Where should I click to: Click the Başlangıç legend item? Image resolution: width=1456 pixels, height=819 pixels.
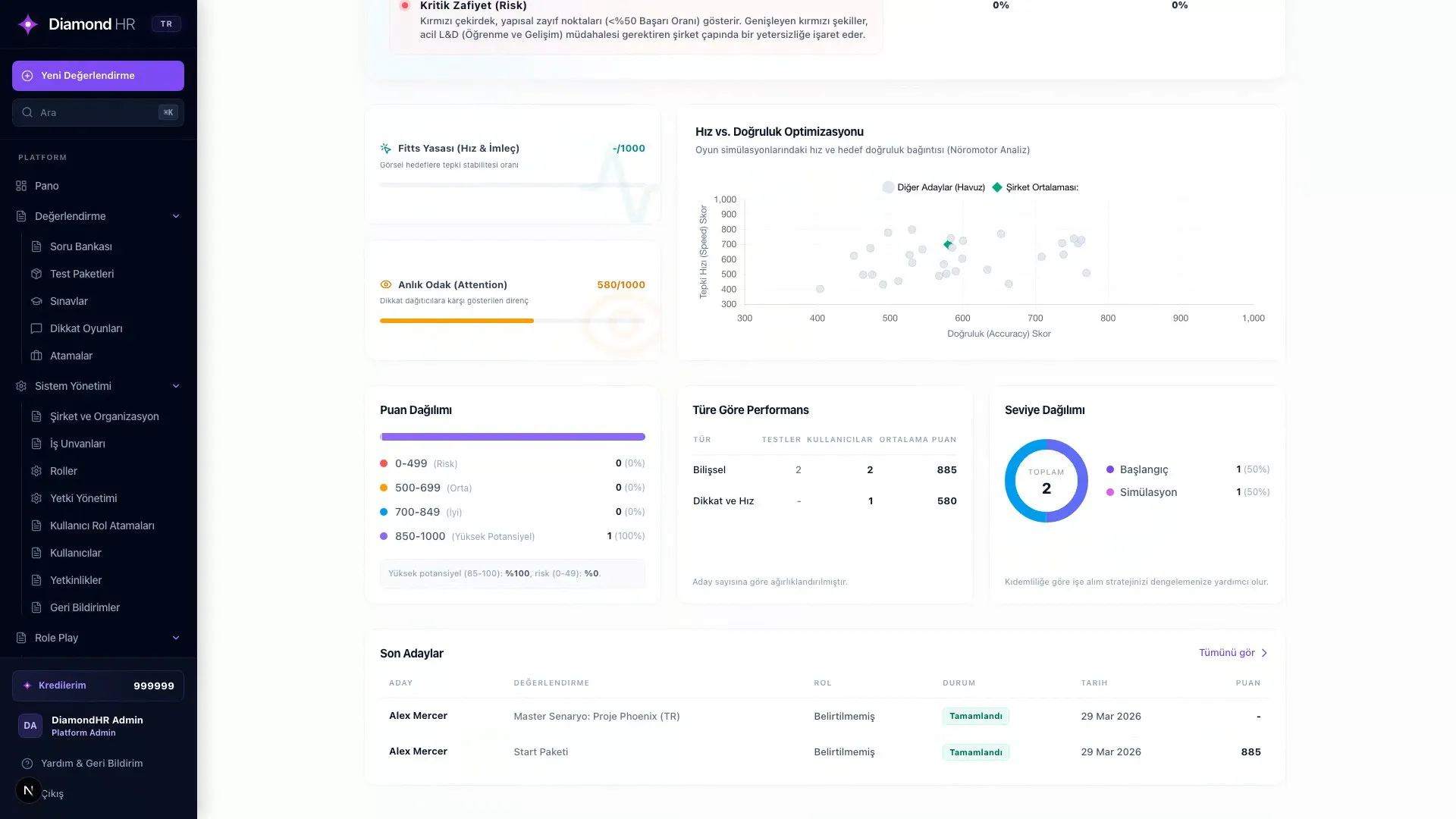[1188, 469]
